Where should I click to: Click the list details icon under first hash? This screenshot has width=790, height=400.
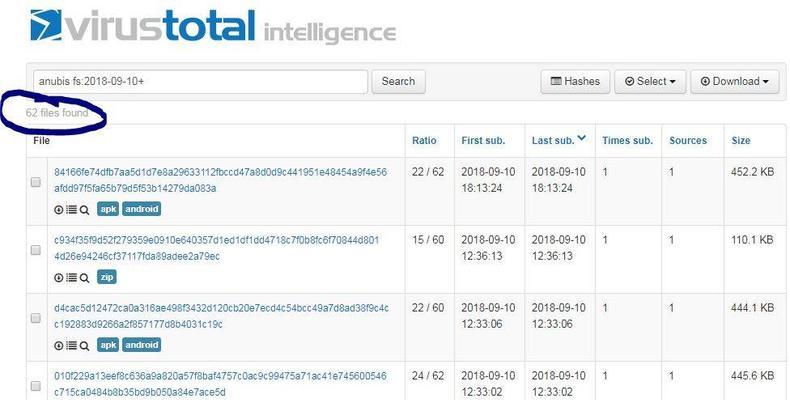(72, 209)
